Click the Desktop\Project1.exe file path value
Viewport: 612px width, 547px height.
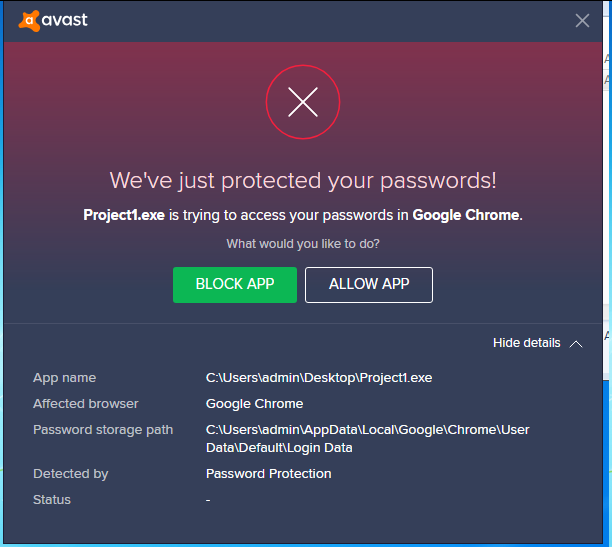319,378
